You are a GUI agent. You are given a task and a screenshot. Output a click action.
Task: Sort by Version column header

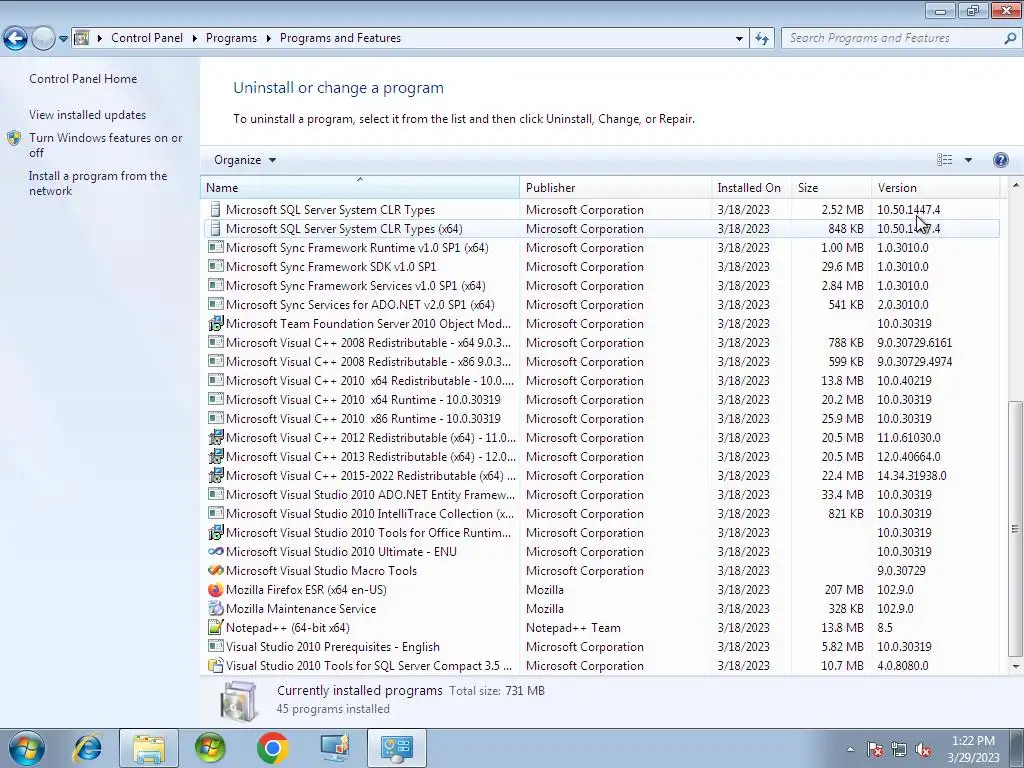(x=935, y=187)
